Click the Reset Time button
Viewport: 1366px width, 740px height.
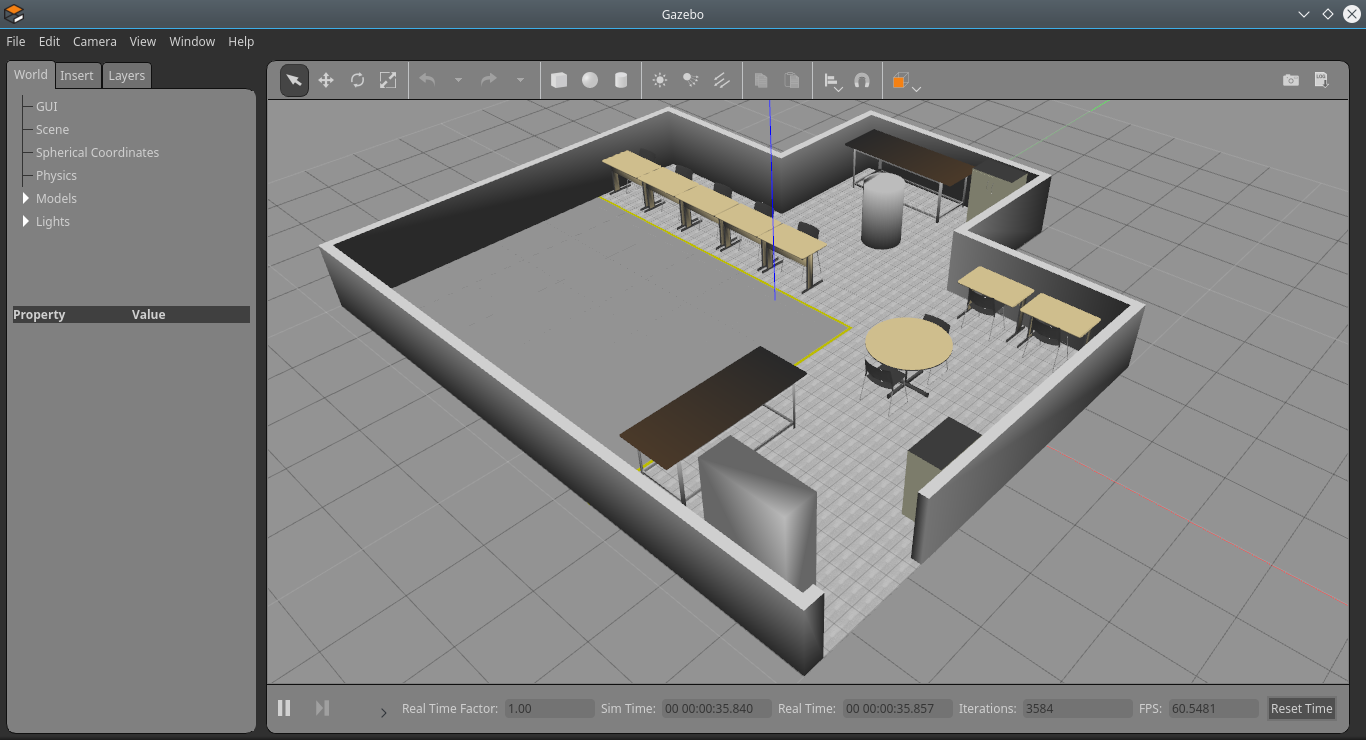1301,708
